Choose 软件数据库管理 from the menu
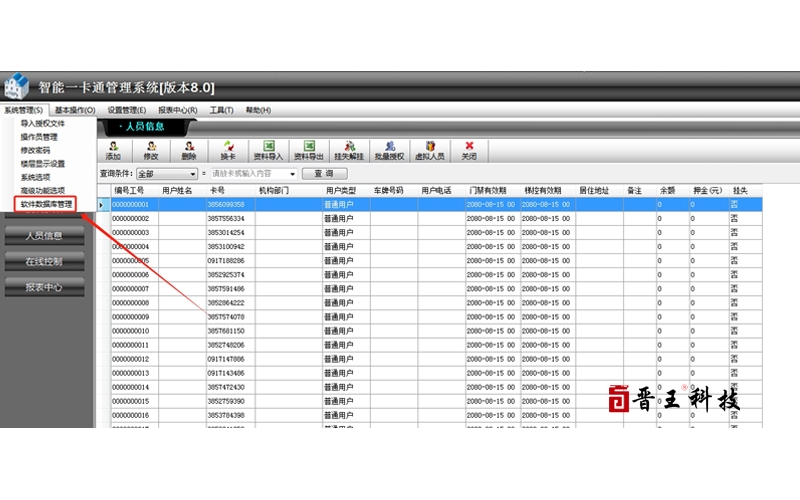This screenshot has height=500, width=800. (x=46, y=204)
